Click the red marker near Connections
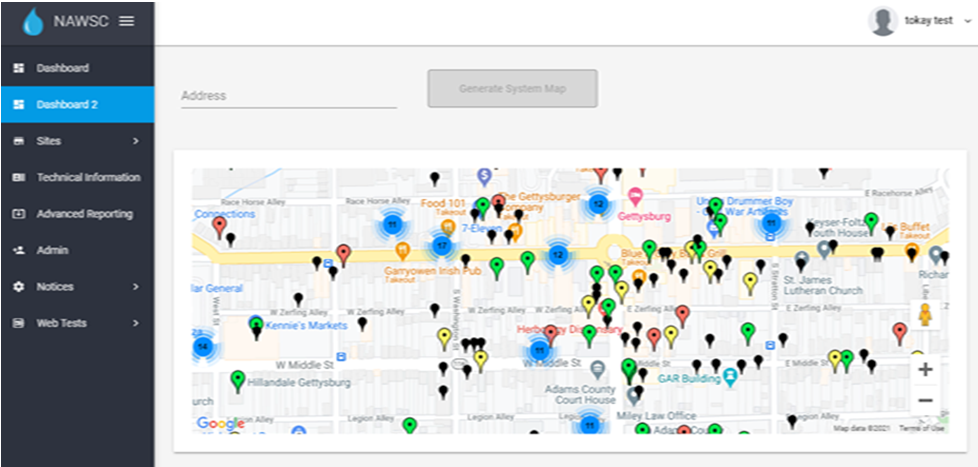Image resolution: width=978 pixels, height=467 pixels. 219,228
